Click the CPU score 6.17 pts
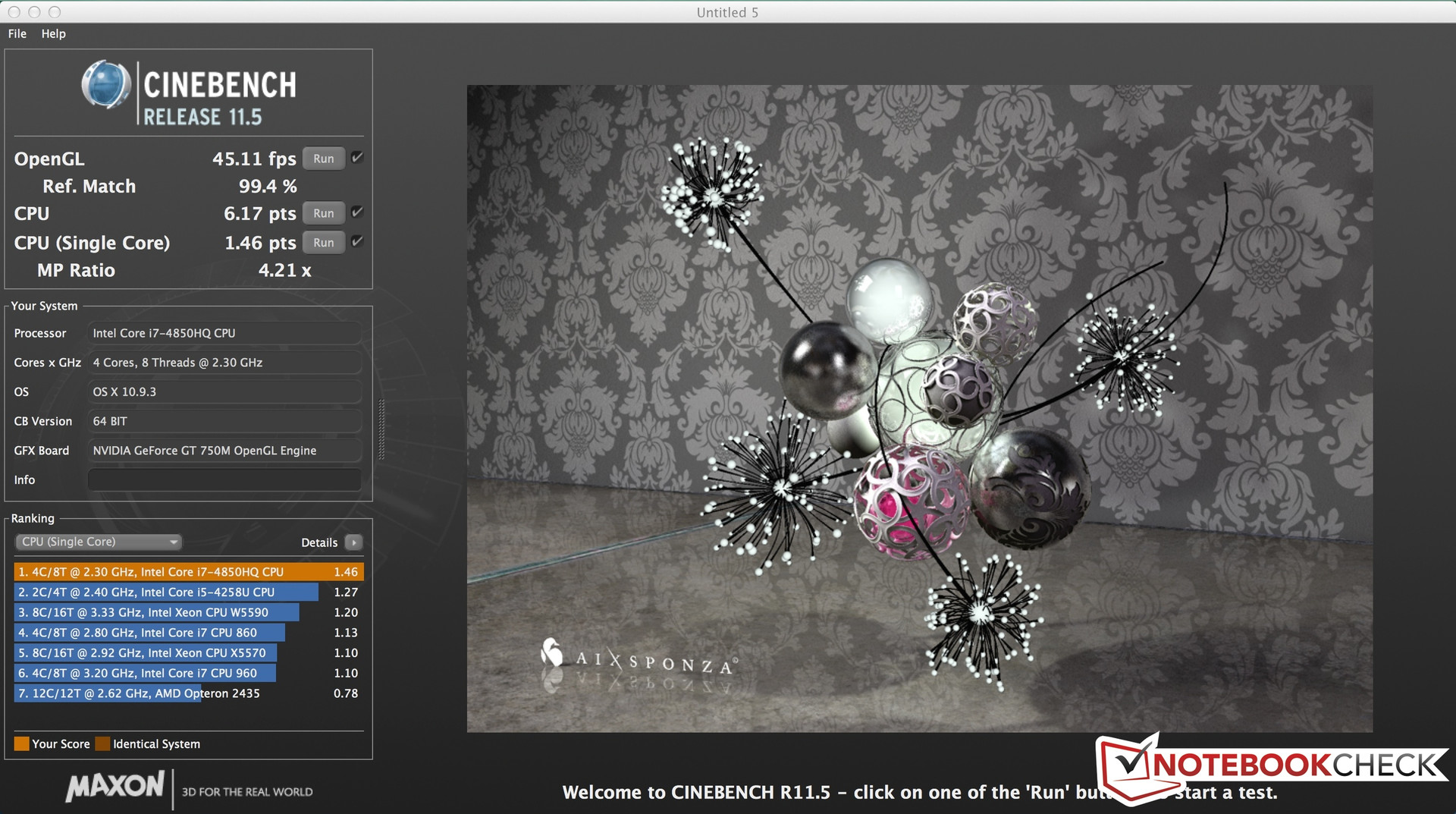 [260, 214]
